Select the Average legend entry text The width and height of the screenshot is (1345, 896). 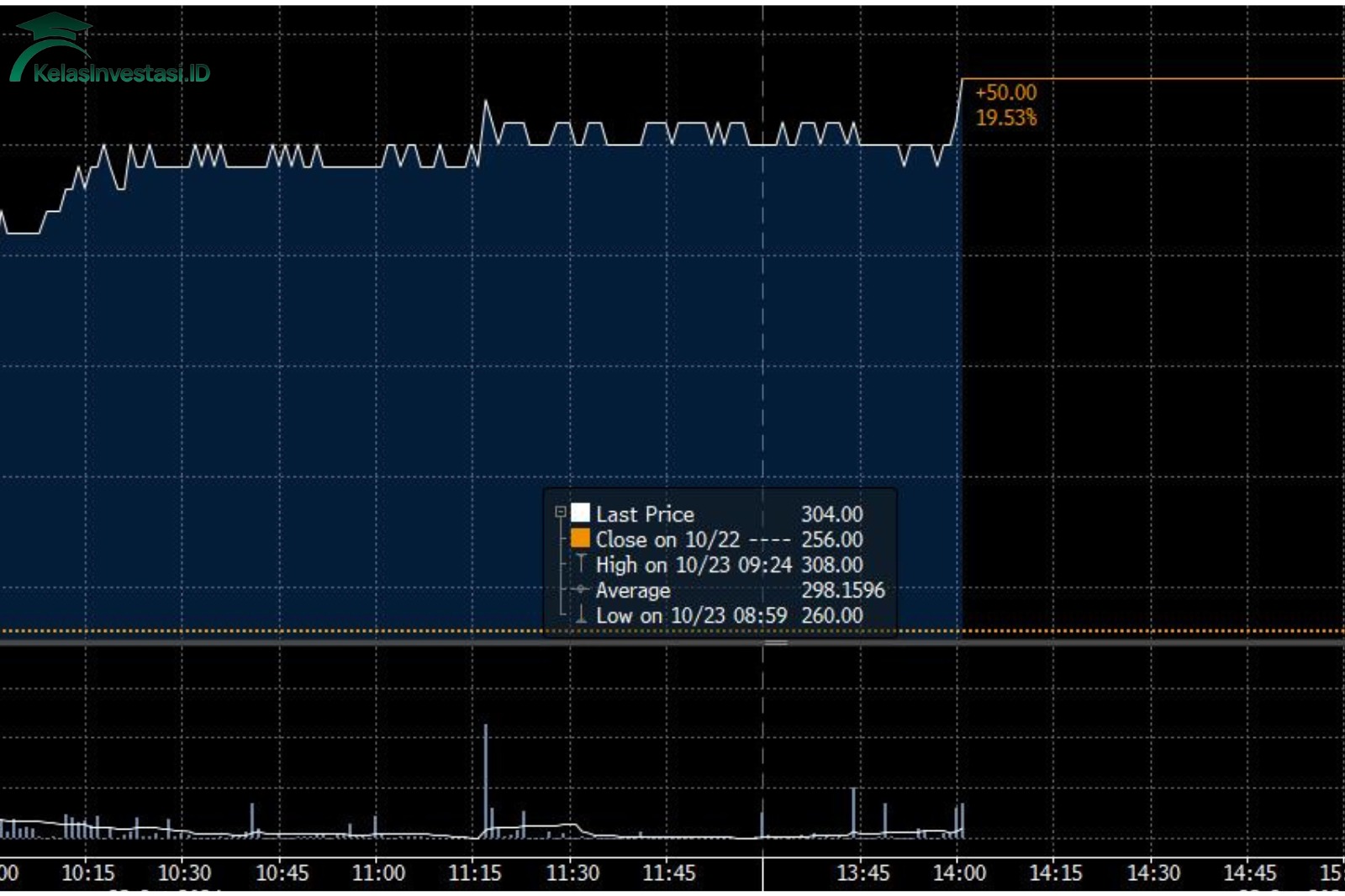click(x=633, y=590)
